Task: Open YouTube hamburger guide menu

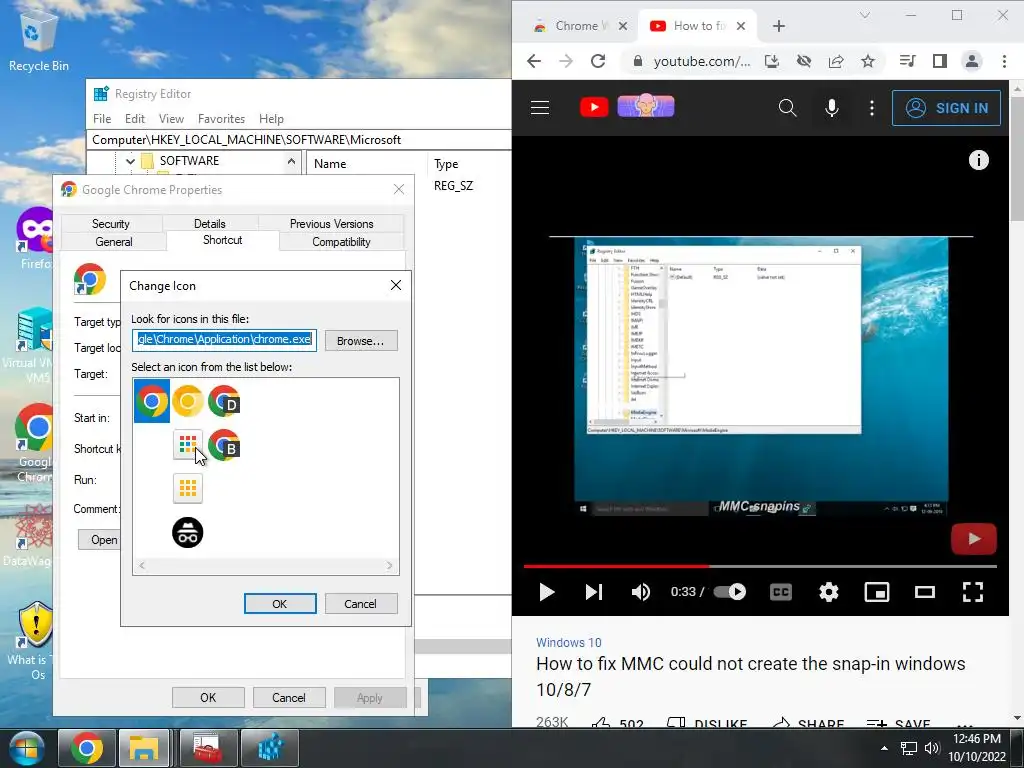Action: [x=540, y=108]
